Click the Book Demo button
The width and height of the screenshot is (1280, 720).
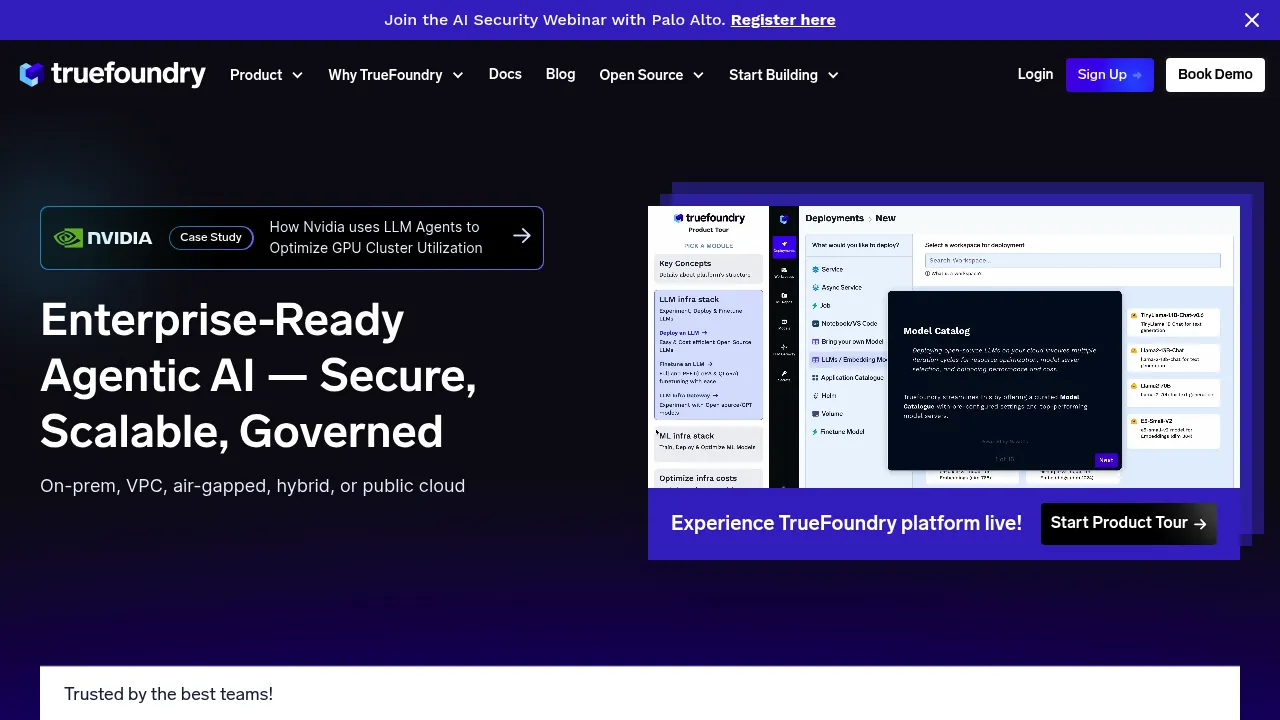(x=1215, y=75)
